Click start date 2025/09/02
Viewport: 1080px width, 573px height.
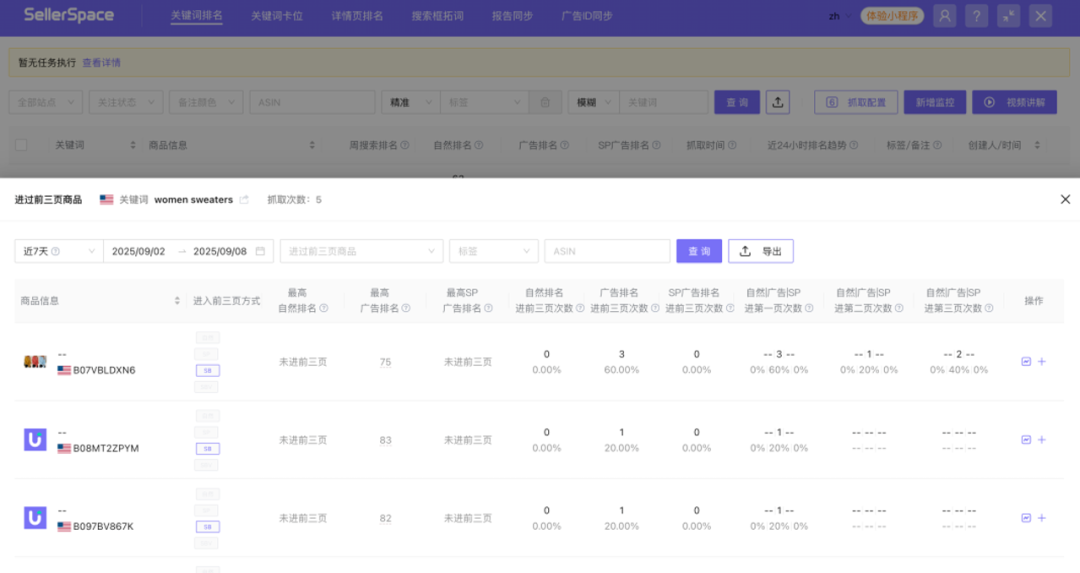tap(138, 251)
